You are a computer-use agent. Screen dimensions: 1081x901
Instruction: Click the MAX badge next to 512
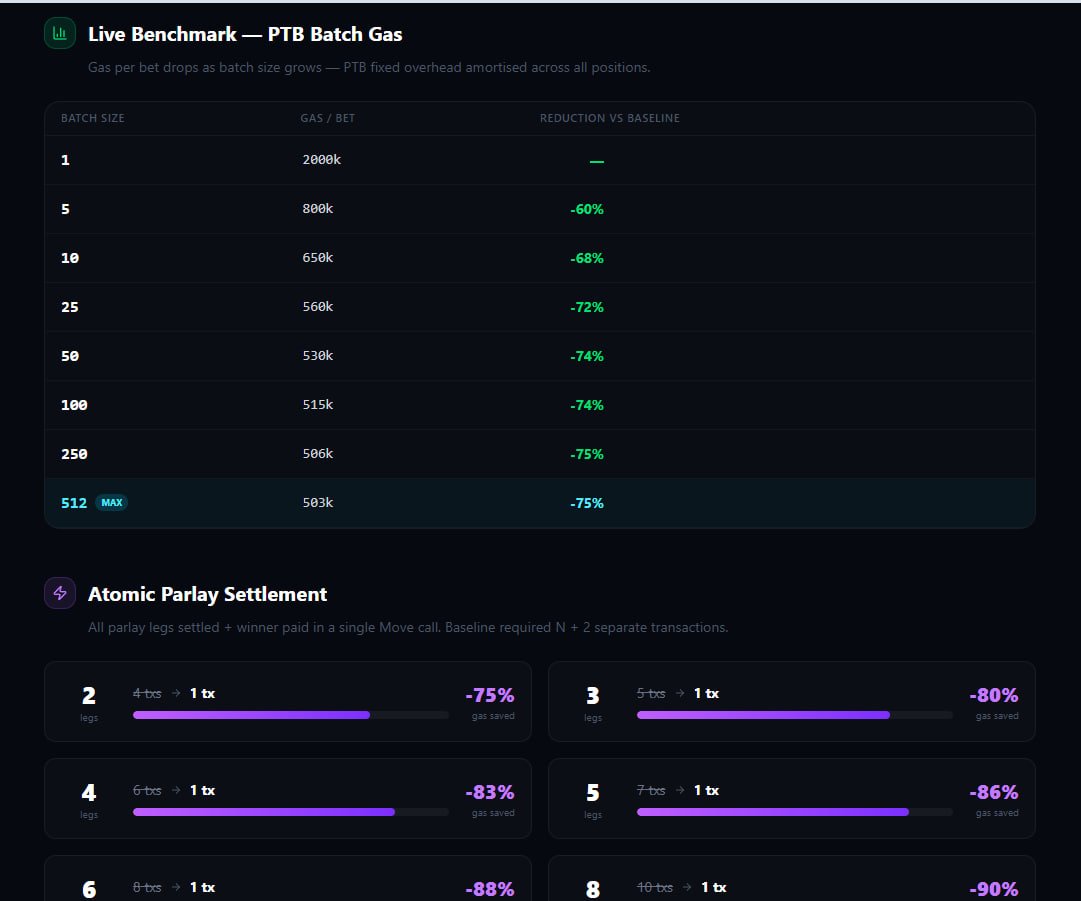pos(112,503)
